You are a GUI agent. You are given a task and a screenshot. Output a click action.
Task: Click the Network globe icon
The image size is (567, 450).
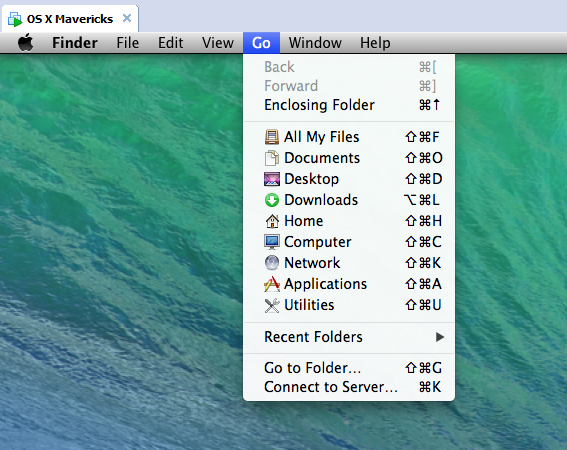click(x=272, y=263)
